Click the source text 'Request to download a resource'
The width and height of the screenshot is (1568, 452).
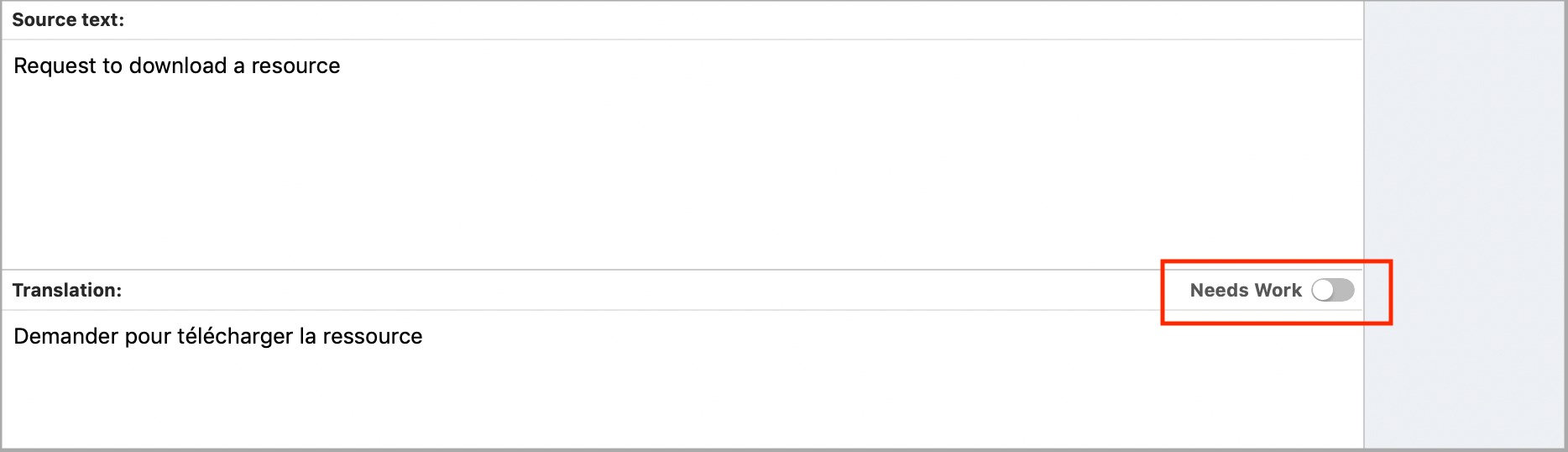176,66
